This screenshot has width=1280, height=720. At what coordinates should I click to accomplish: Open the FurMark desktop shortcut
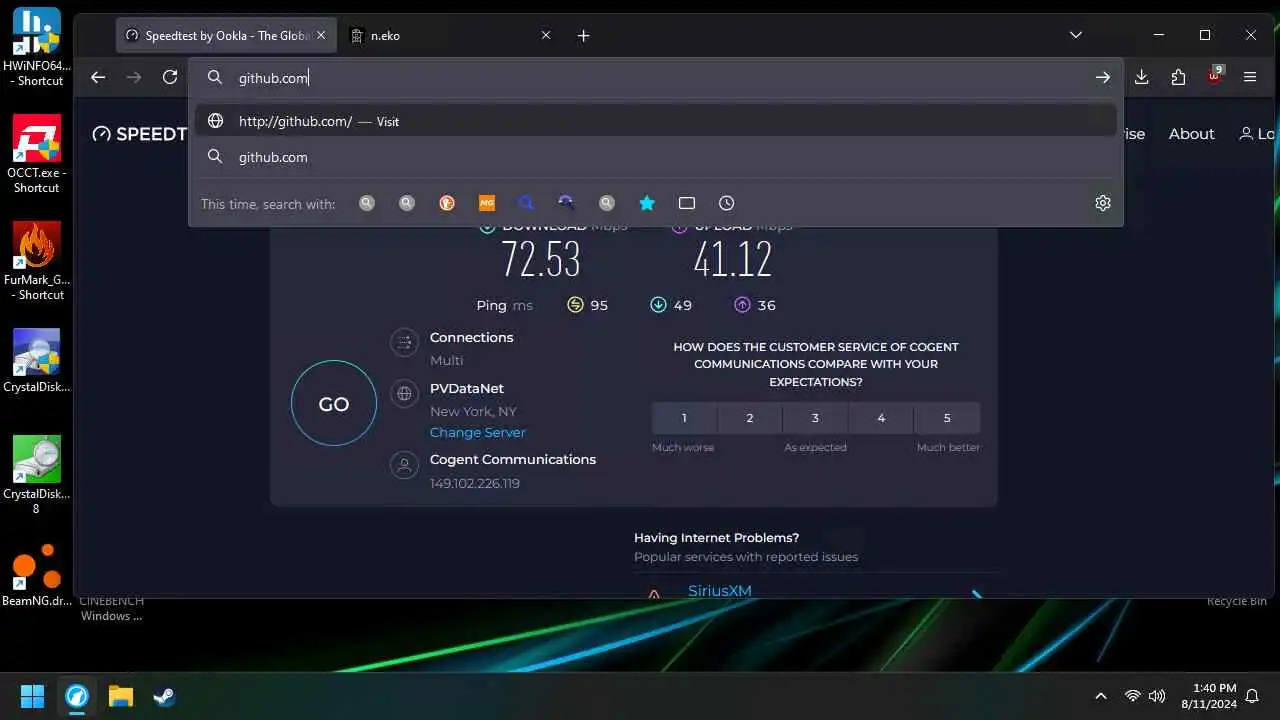[x=37, y=262]
